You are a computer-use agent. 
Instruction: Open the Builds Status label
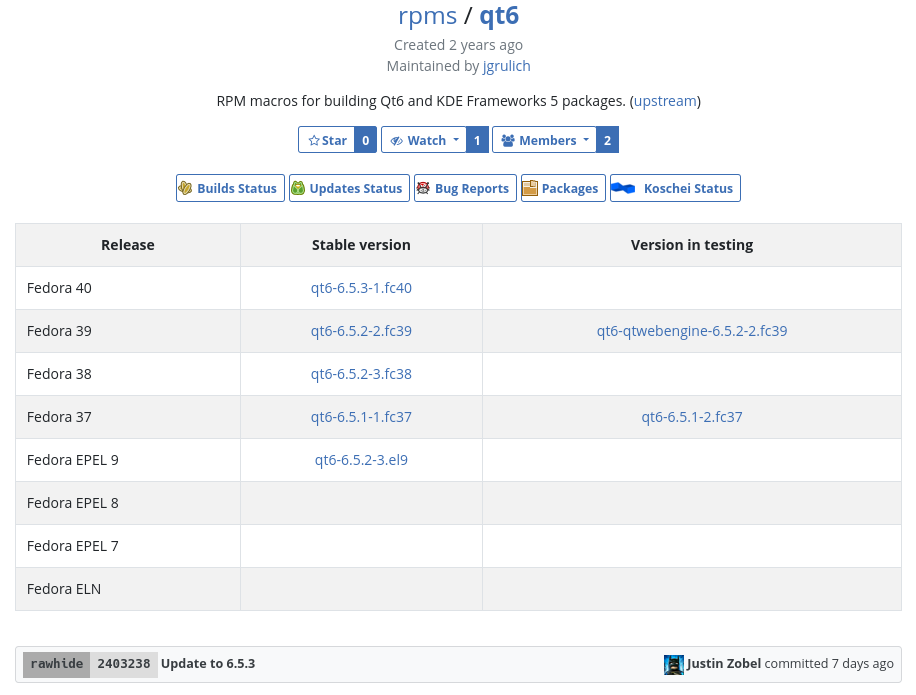(x=237, y=189)
